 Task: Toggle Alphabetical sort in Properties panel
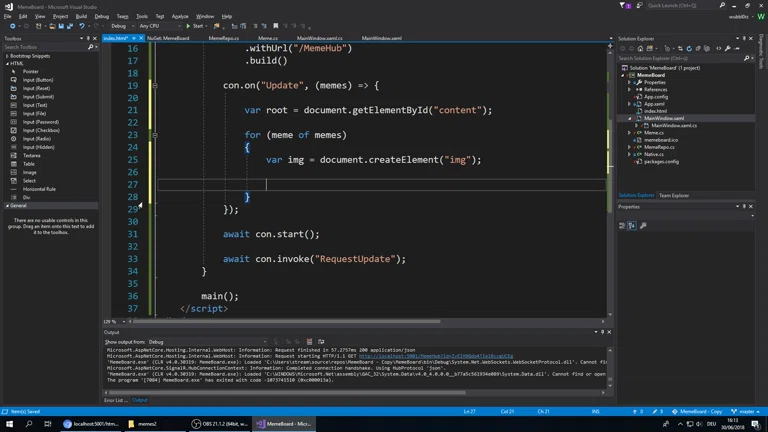click(x=632, y=226)
